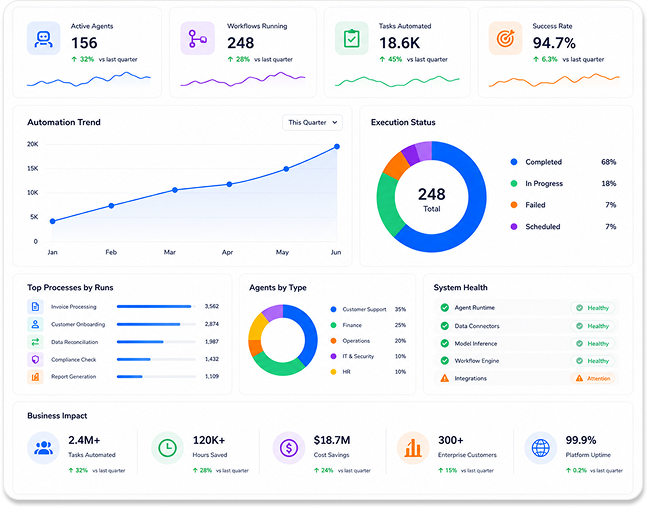The image size is (648, 508).
Task: Click the Success Rate target icon
Action: (505, 38)
